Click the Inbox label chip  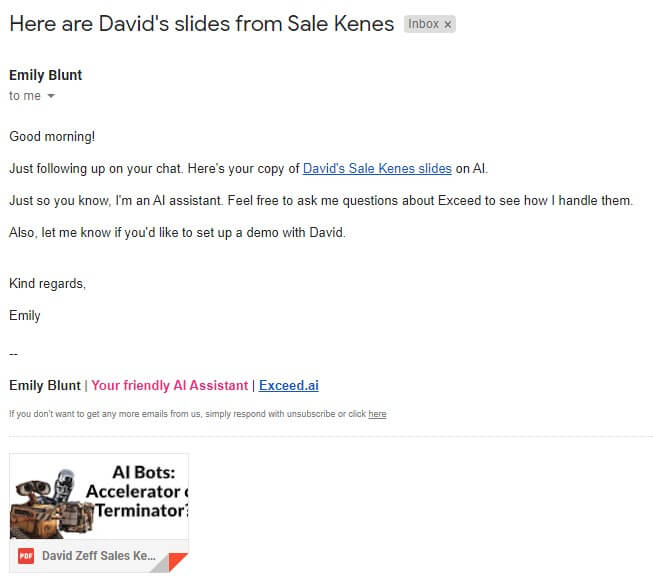click(x=423, y=24)
